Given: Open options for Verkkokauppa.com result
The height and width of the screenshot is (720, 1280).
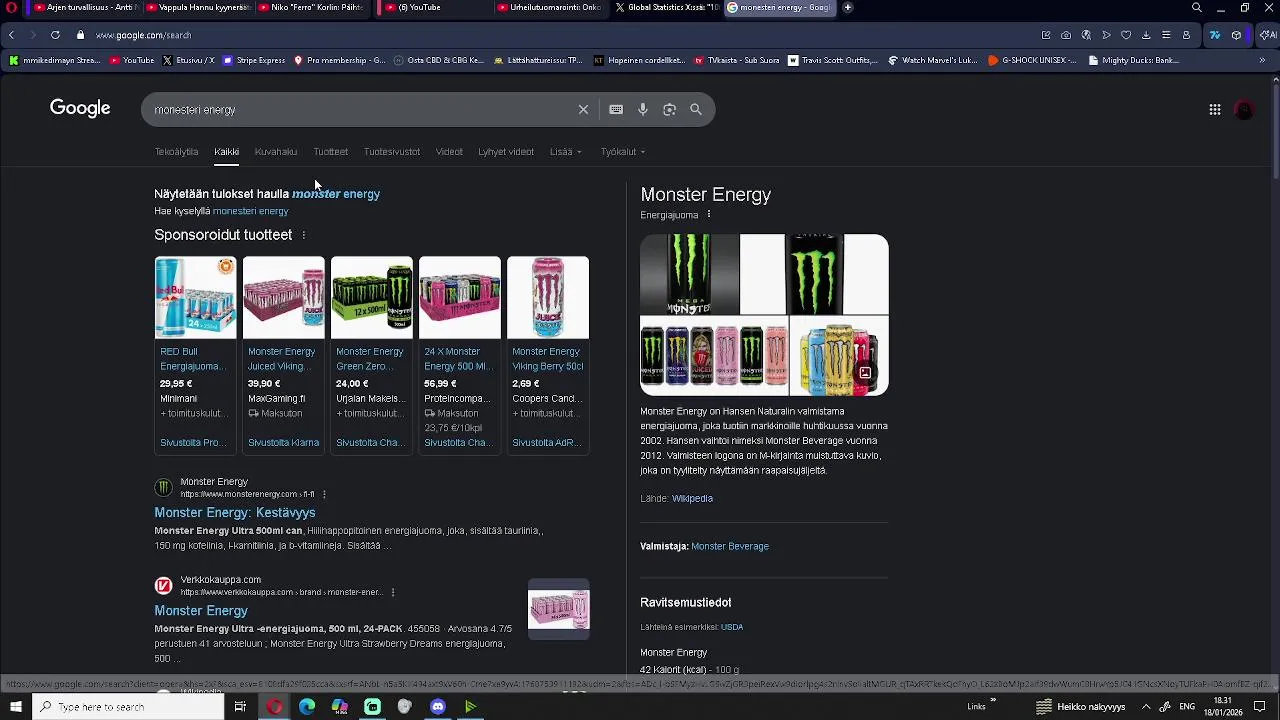Looking at the screenshot, I should 392,592.
